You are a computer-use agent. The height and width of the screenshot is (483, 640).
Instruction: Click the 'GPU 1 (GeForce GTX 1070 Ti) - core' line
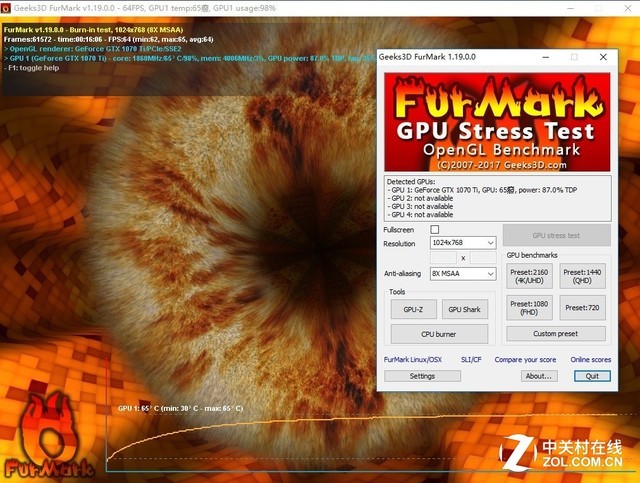pos(190,58)
